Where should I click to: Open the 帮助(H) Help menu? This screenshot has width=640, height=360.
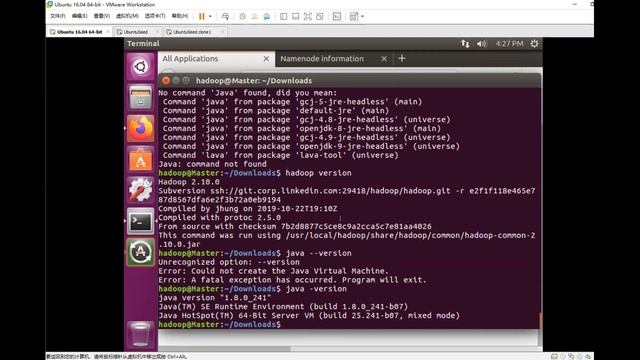(180, 16)
